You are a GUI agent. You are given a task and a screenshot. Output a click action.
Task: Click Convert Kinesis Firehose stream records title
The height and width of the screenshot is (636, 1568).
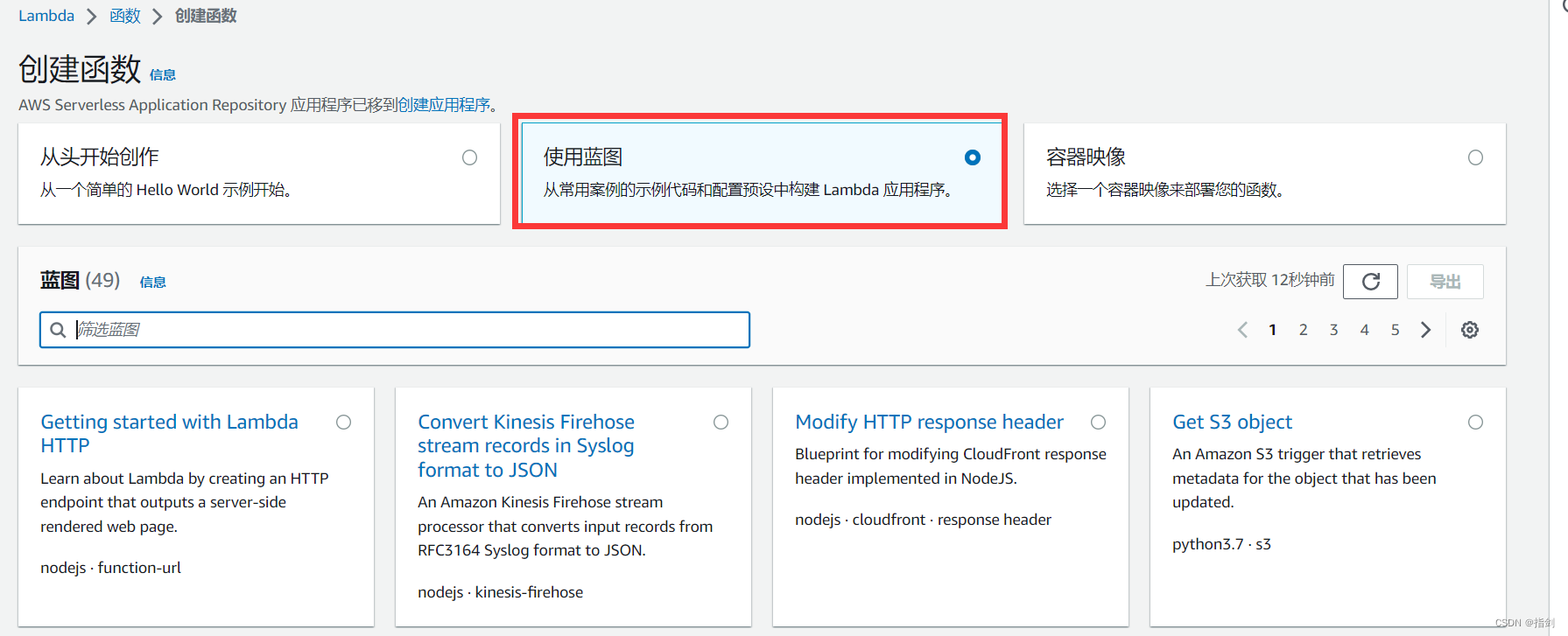click(x=526, y=446)
